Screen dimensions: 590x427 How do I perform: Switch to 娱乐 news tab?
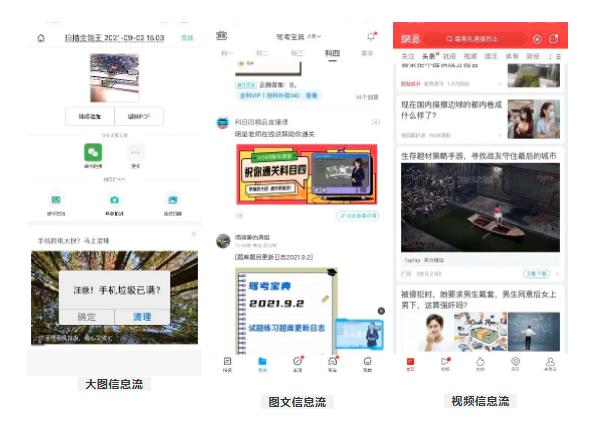click(491, 56)
